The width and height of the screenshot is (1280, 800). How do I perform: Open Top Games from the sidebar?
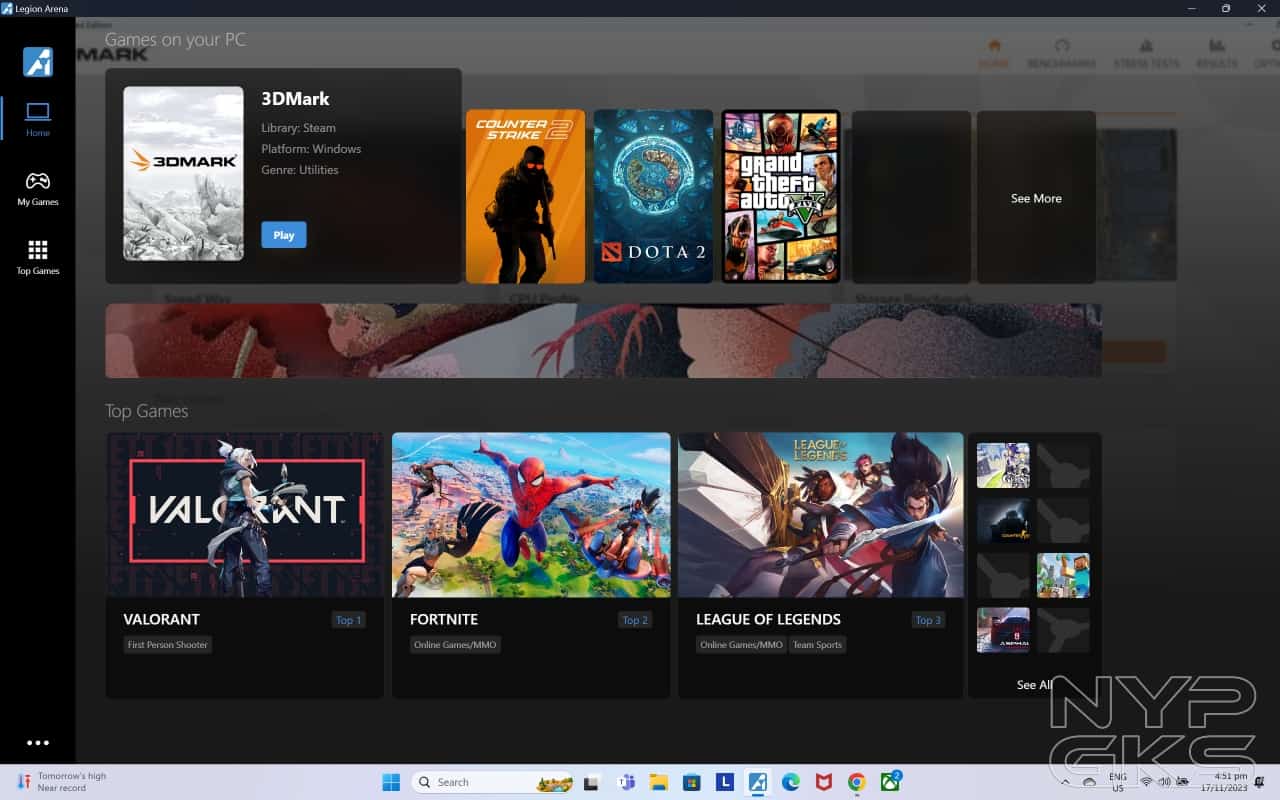pos(38,257)
